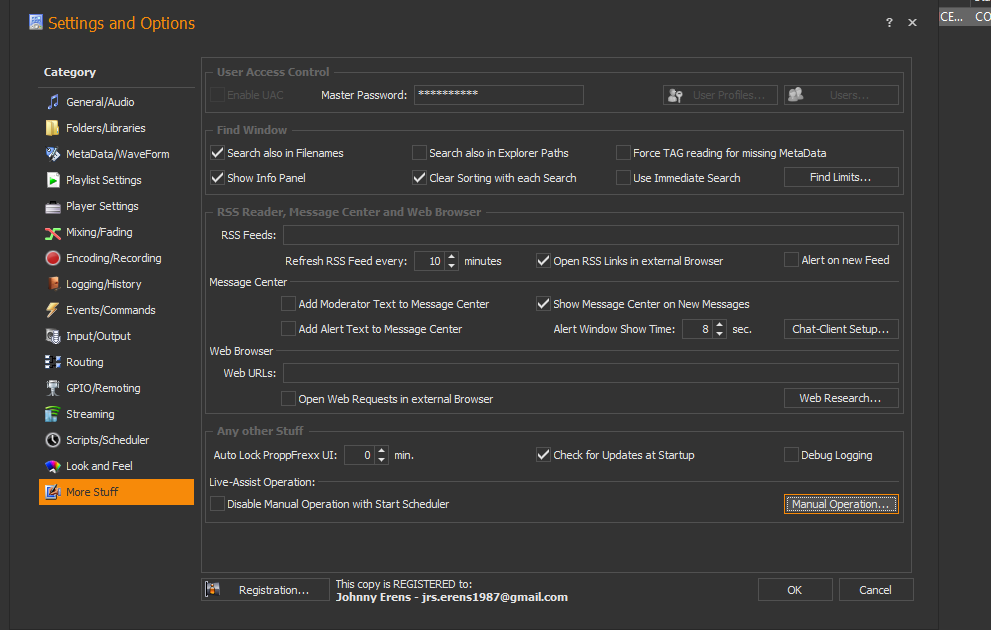Open the Find Limits dialog

click(x=841, y=178)
